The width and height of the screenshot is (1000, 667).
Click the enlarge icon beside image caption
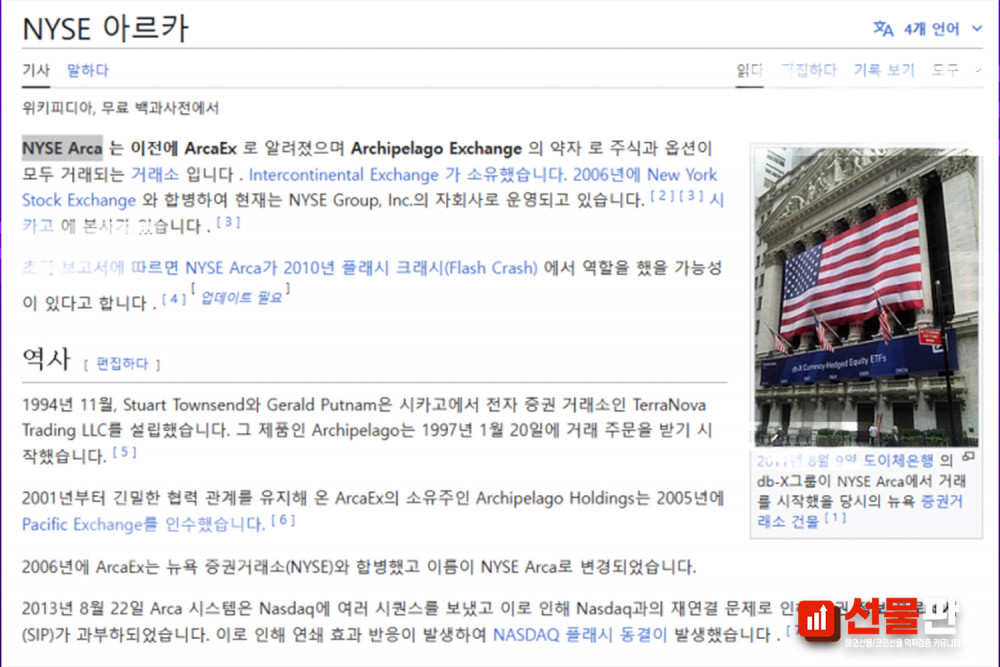(967, 457)
